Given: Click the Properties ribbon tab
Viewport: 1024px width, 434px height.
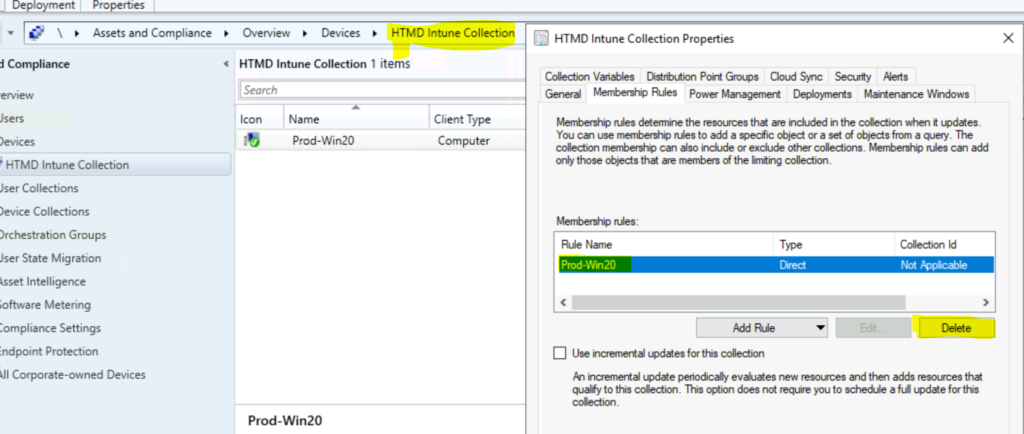Looking at the screenshot, I should 118,5.
